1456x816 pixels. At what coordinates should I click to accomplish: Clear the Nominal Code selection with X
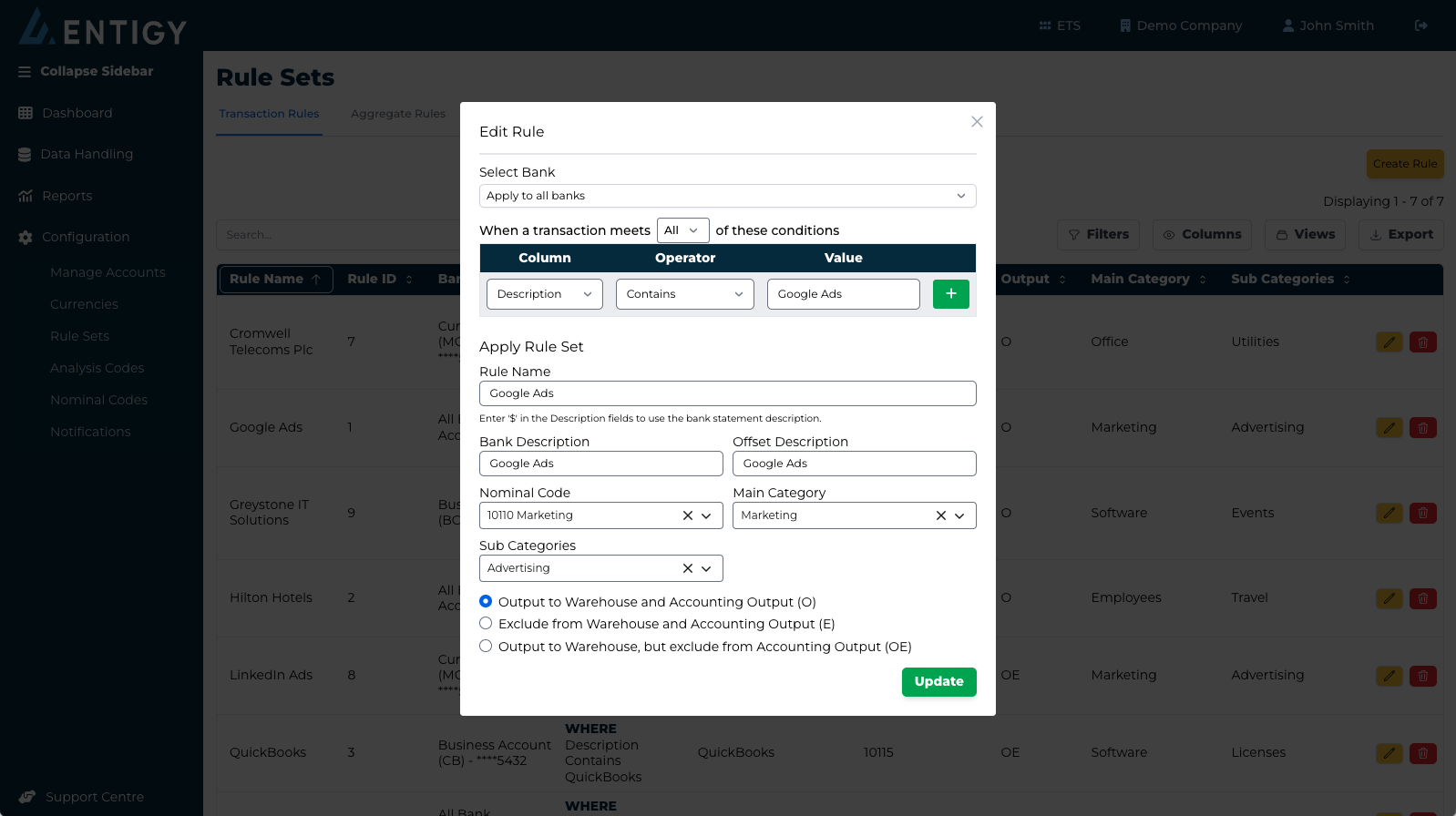(688, 515)
